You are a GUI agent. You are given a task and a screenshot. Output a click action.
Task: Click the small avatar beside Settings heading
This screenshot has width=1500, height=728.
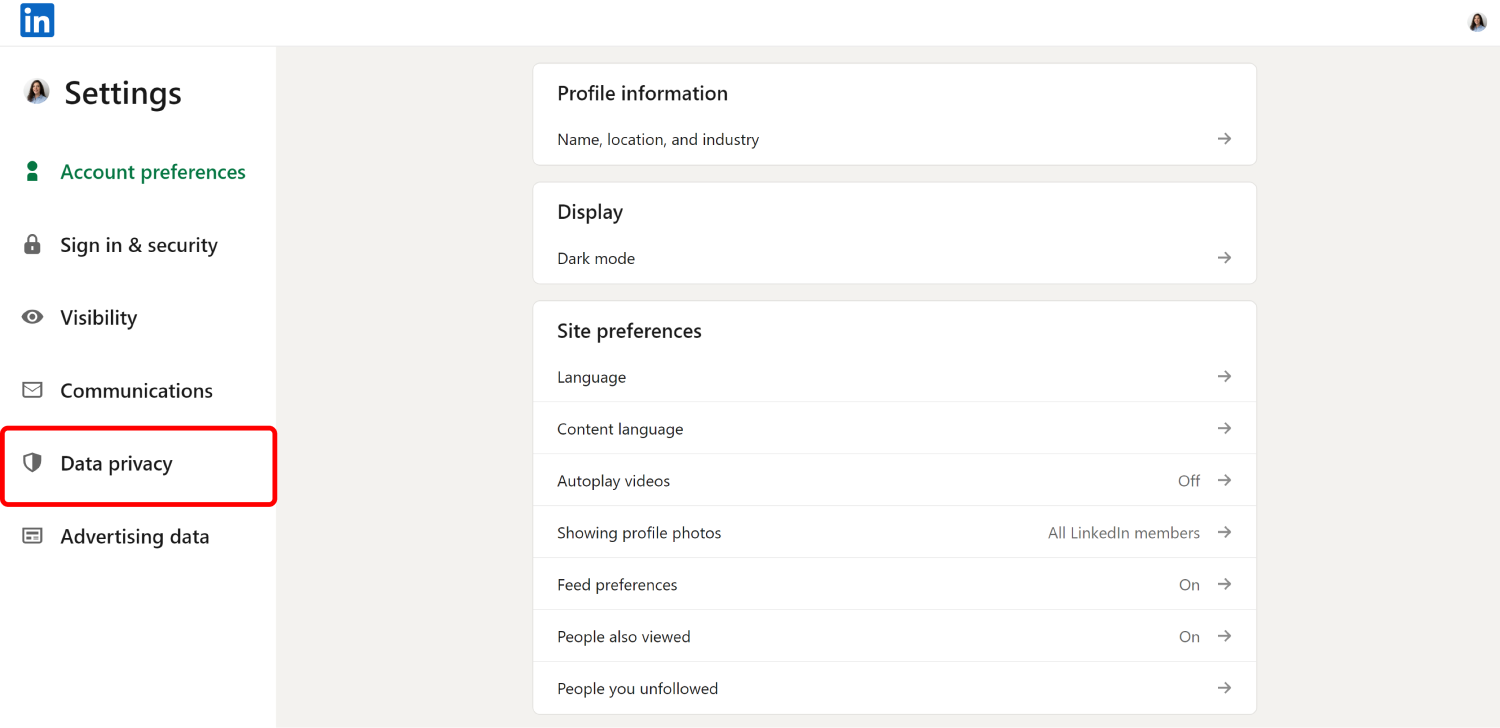pyautogui.click(x=37, y=92)
